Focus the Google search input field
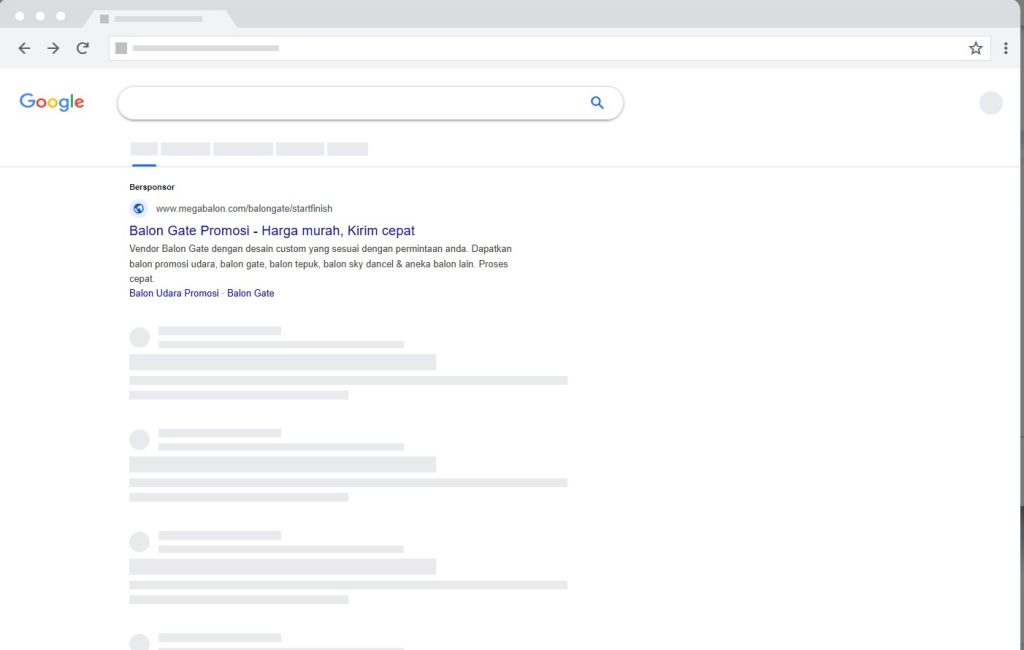The image size is (1024, 650). (370, 103)
